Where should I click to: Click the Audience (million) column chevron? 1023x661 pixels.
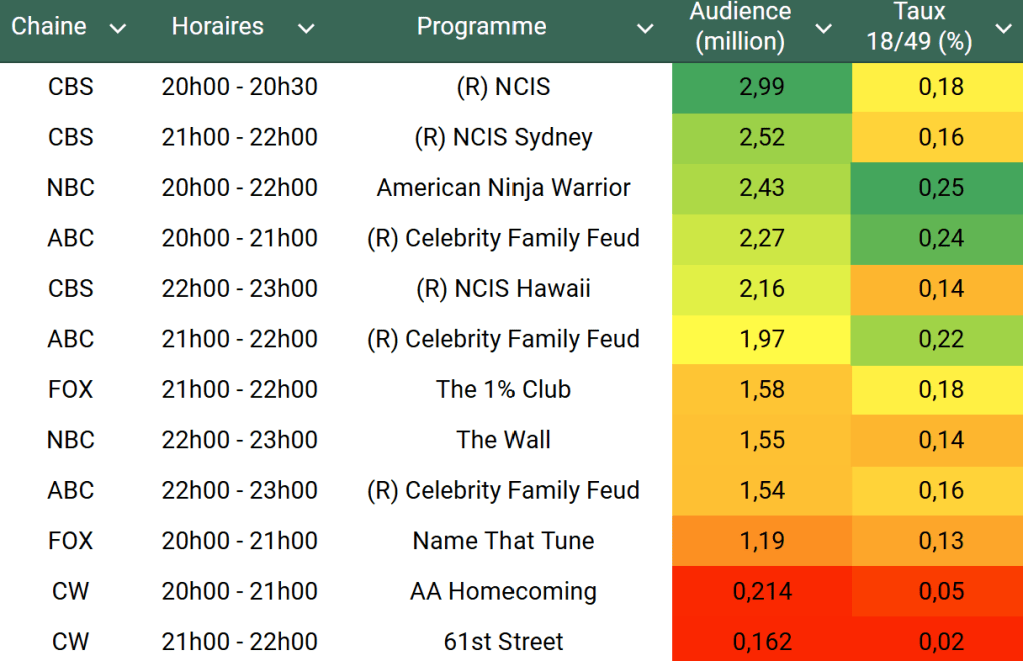point(823,29)
